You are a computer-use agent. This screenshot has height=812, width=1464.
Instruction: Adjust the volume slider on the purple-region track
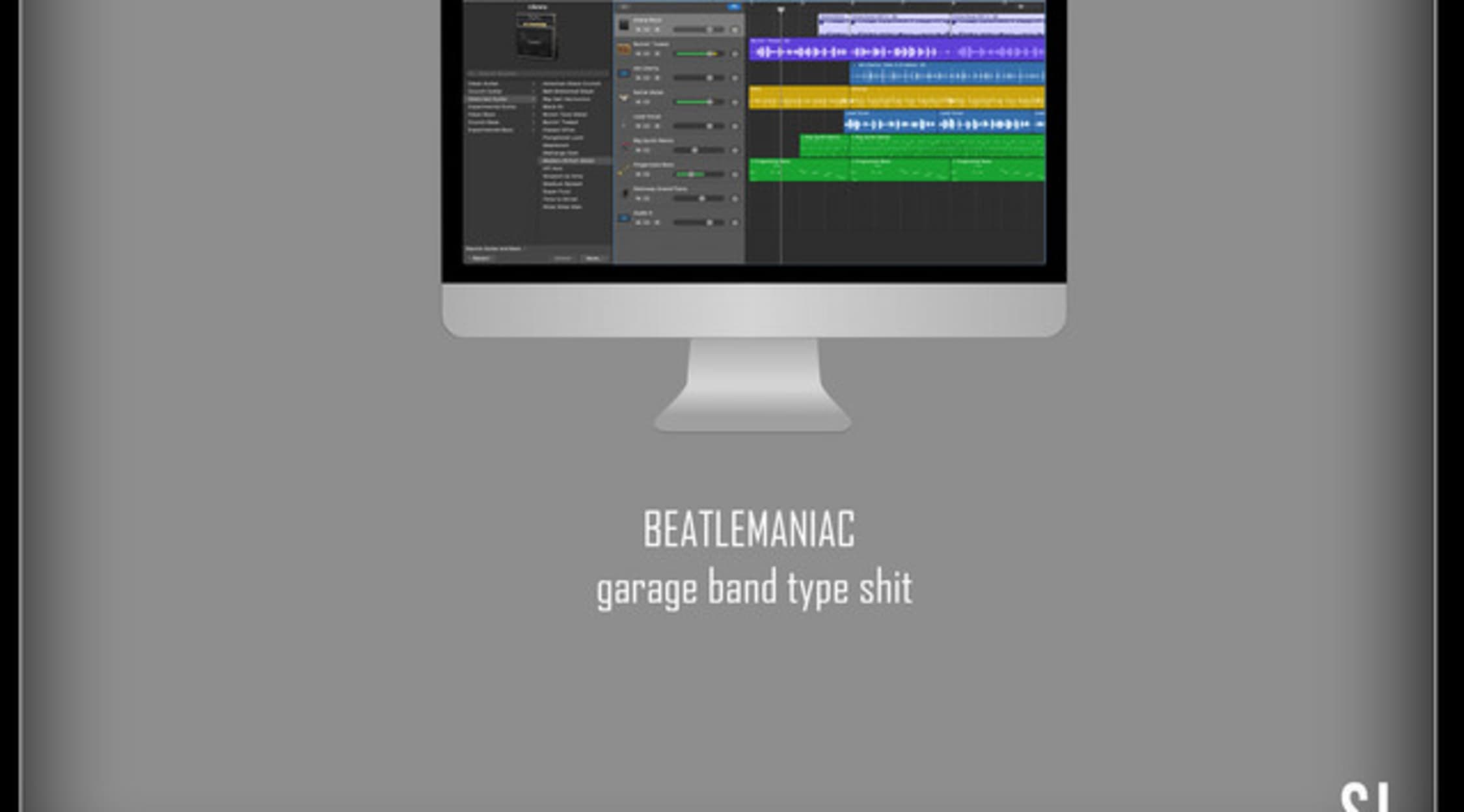click(x=699, y=54)
